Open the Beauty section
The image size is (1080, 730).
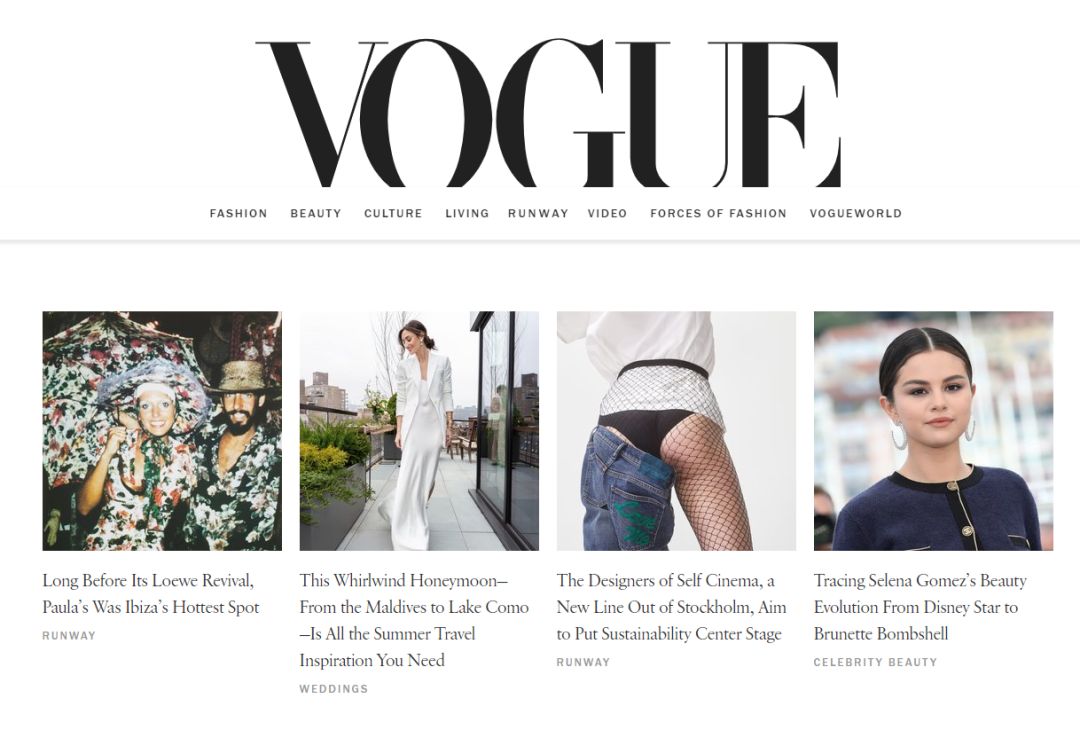pyautogui.click(x=315, y=213)
